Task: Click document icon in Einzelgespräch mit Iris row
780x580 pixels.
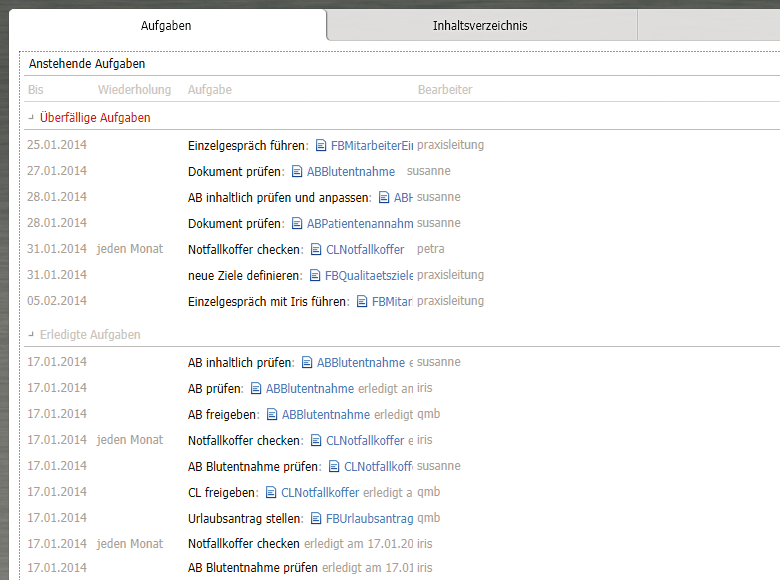Action: click(x=361, y=302)
